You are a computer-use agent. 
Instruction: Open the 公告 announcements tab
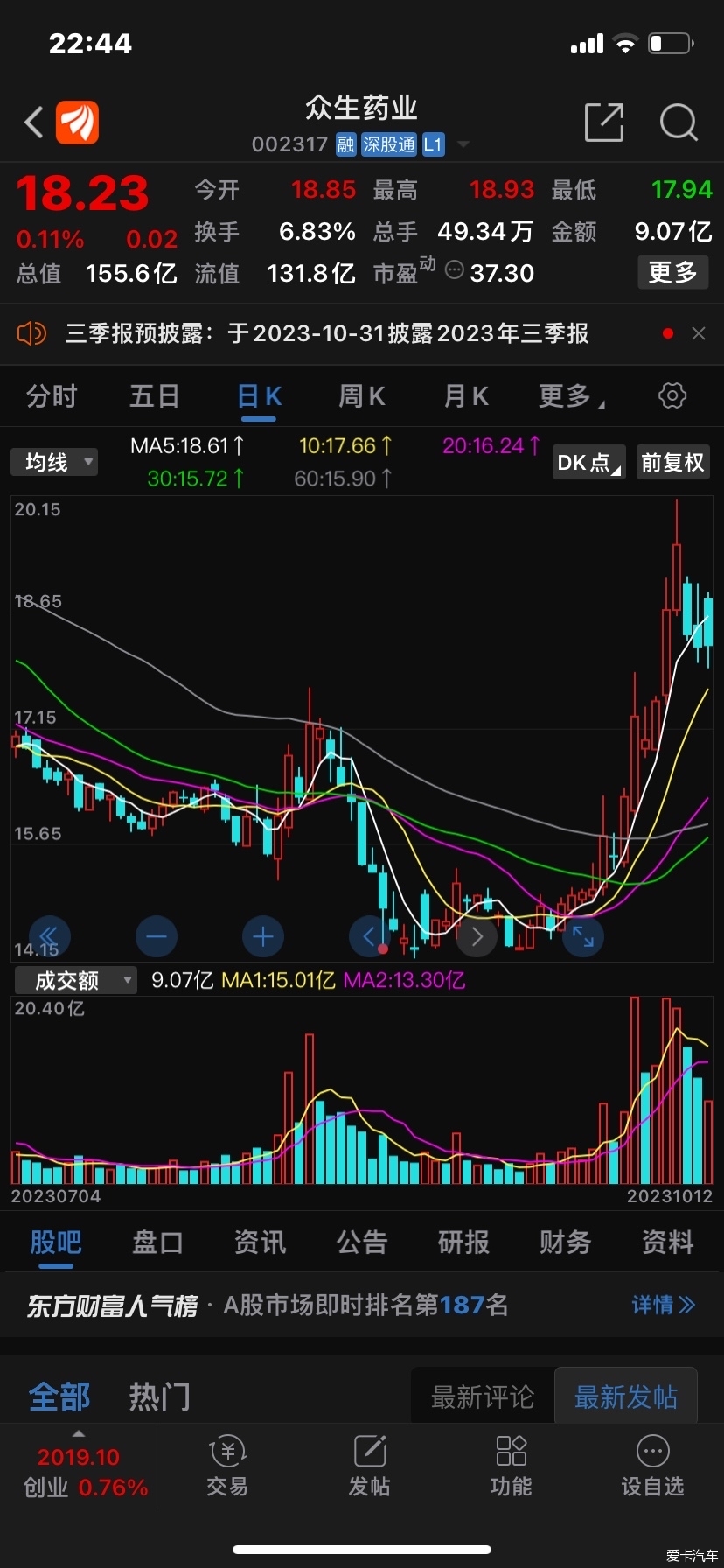[x=362, y=1242]
